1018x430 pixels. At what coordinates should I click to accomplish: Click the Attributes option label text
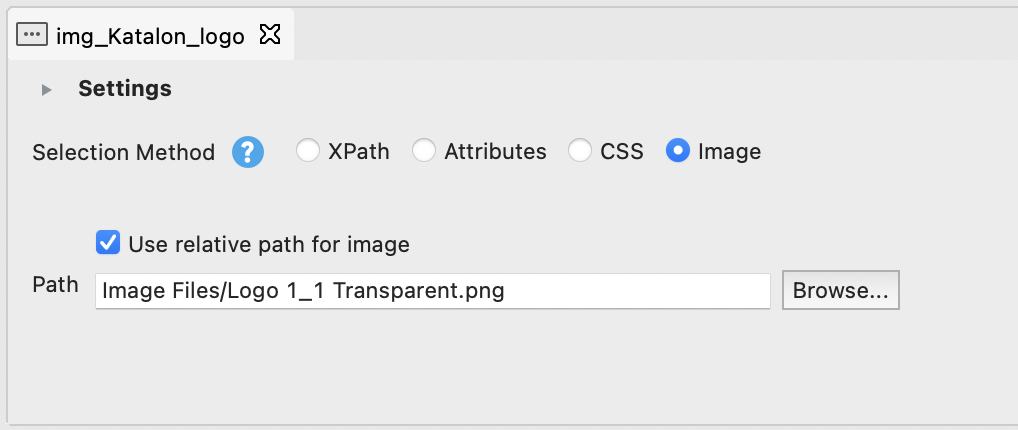pyautogui.click(x=495, y=152)
